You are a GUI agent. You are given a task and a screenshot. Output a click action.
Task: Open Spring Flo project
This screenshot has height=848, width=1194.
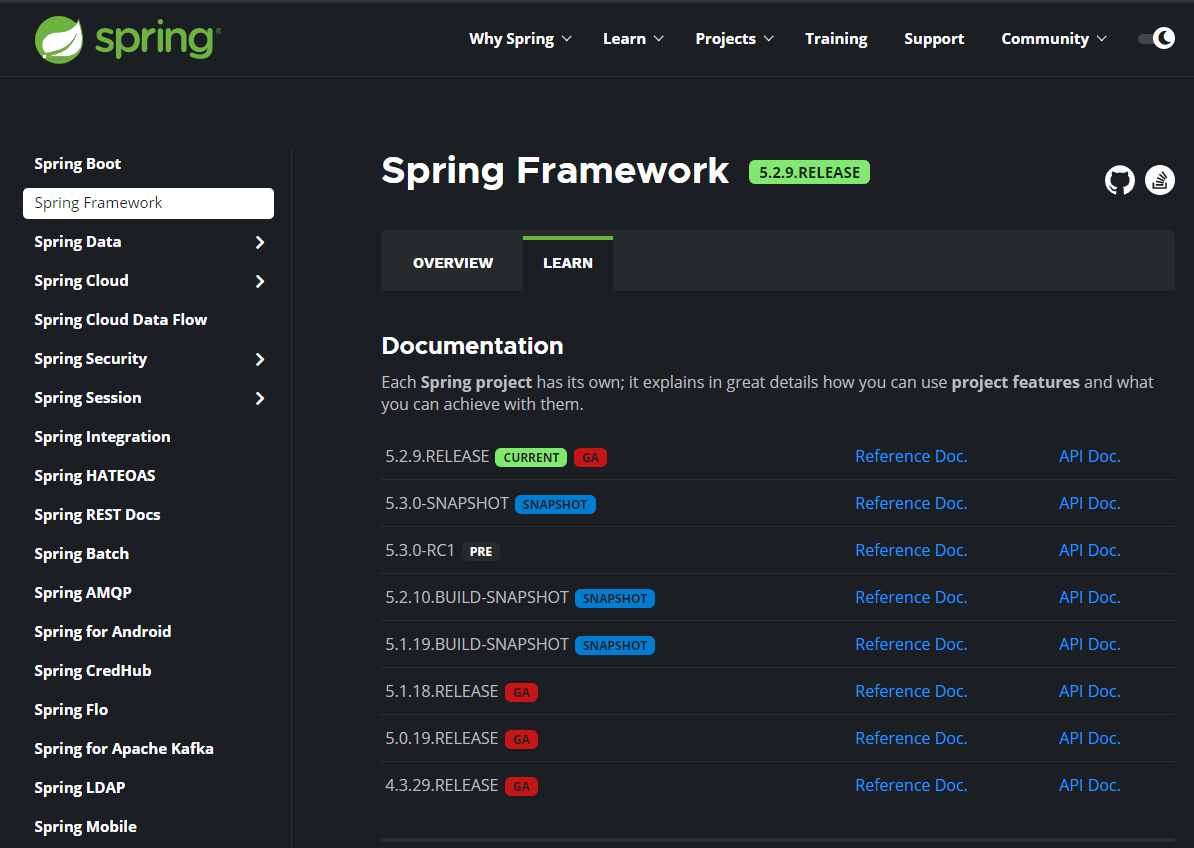click(x=71, y=709)
